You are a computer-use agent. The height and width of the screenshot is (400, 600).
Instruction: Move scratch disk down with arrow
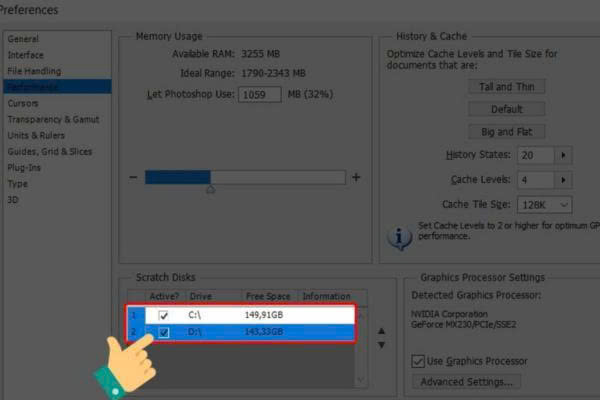381,345
